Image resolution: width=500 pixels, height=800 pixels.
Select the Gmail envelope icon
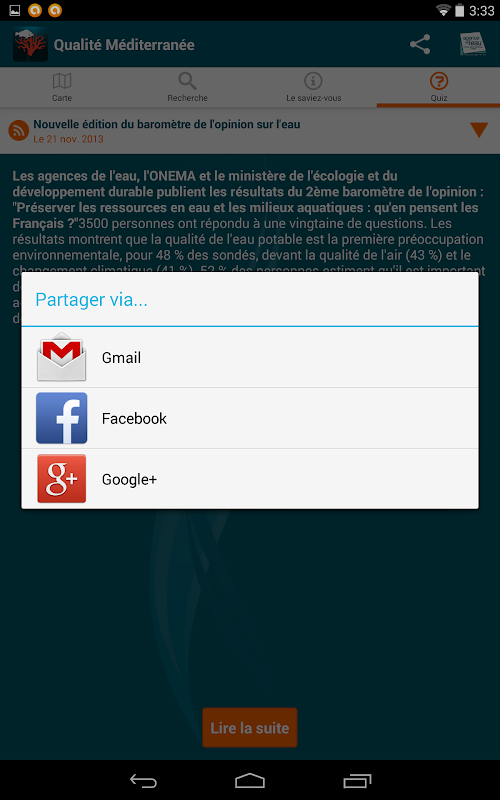pyautogui.click(x=62, y=357)
